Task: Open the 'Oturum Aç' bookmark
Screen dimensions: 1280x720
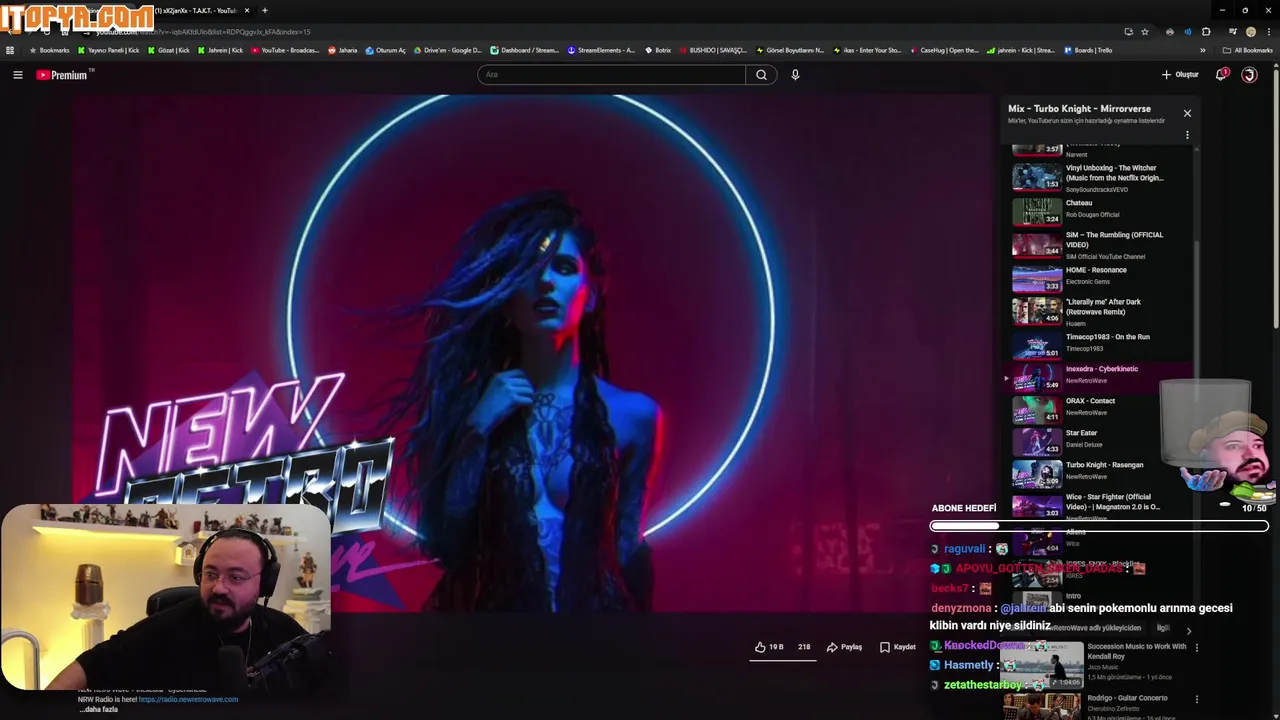Action: click(386, 50)
